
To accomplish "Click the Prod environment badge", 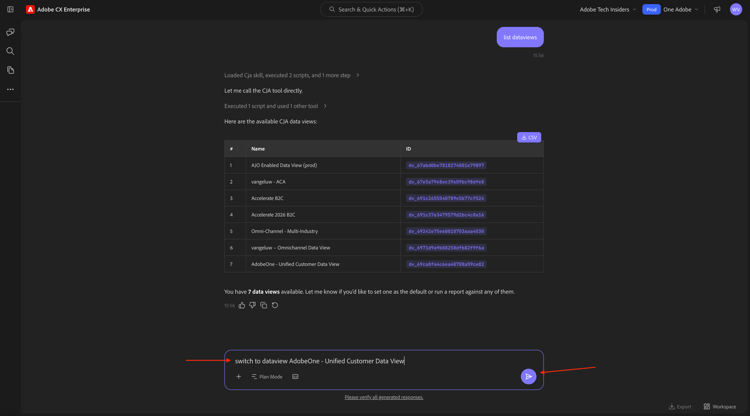I will click(x=651, y=10).
